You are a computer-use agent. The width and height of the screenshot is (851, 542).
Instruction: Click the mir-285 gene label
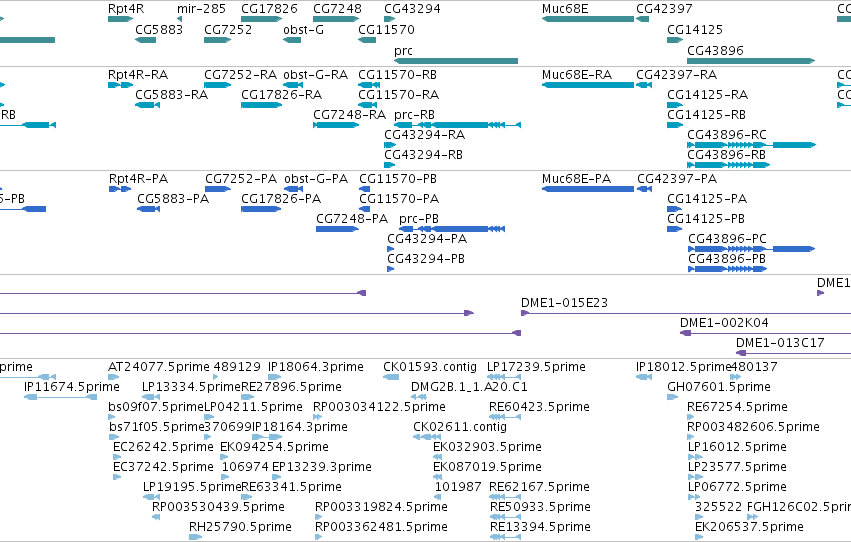click(x=201, y=9)
